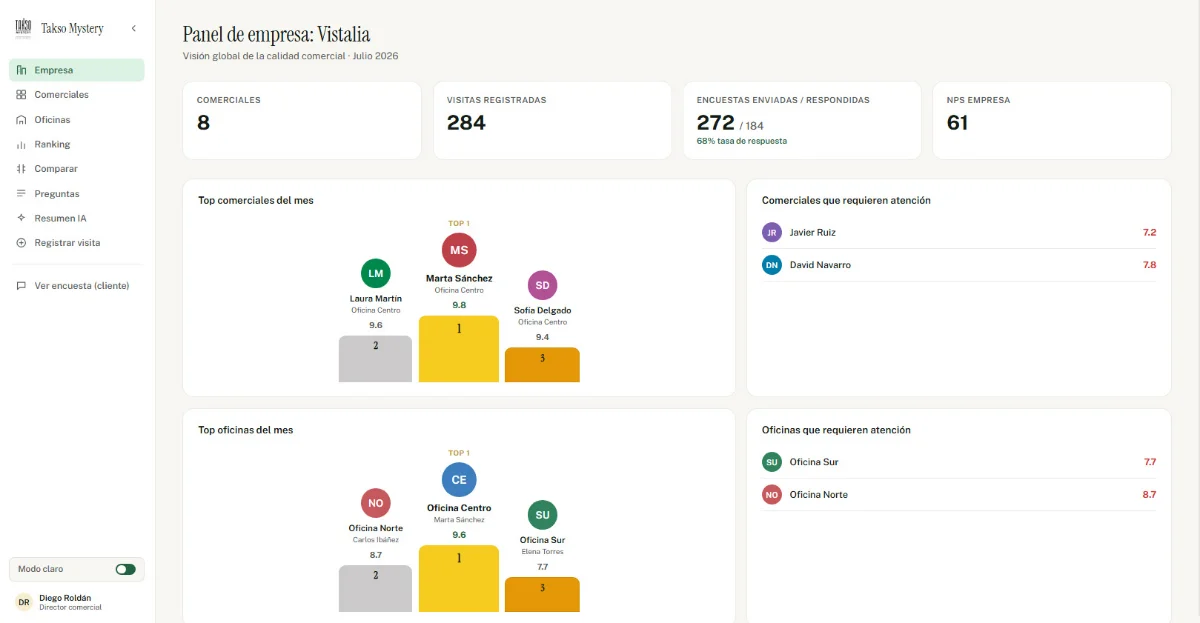1200x623 pixels.
Task: Click NO avatar in Oficinas que requieren atención
Action: tap(771, 495)
